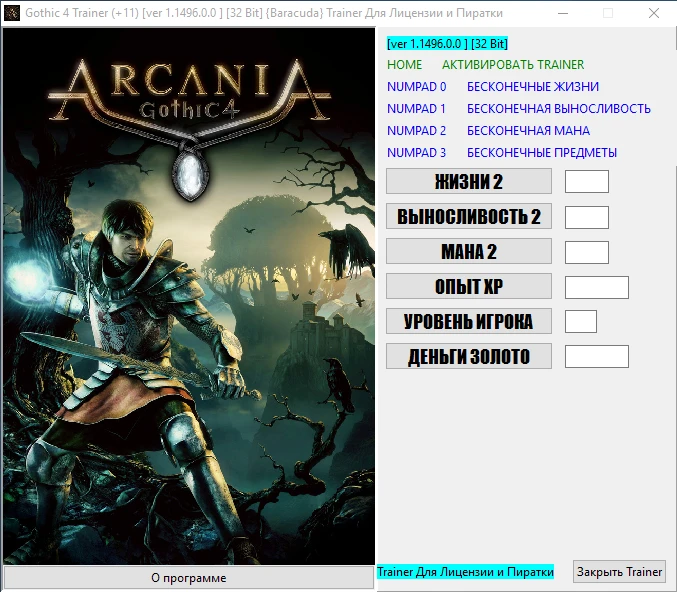Click the HOME hotkey label
The image size is (677, 592).
point(404,65)
